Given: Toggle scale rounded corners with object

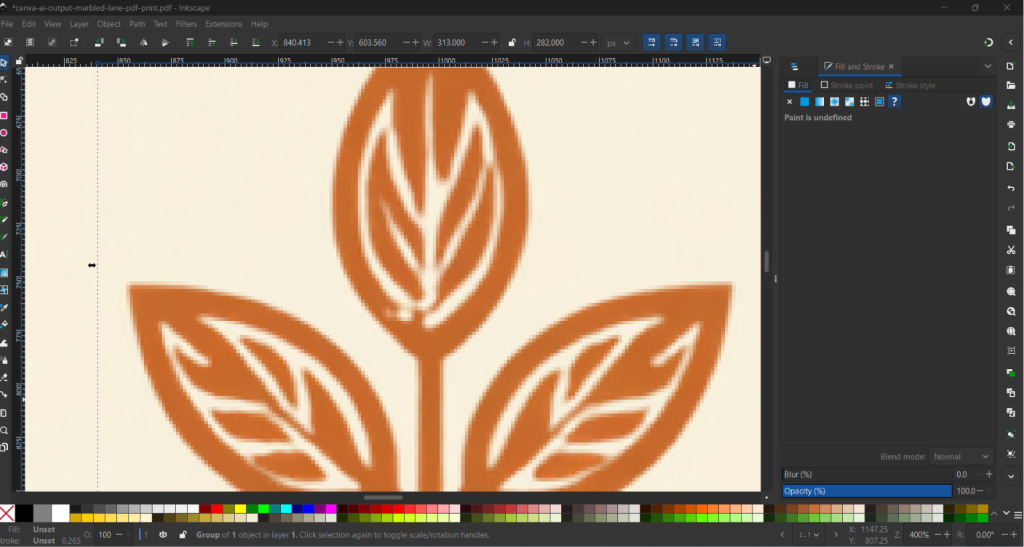Looking at the screenshot, I should tap(673, 42).
